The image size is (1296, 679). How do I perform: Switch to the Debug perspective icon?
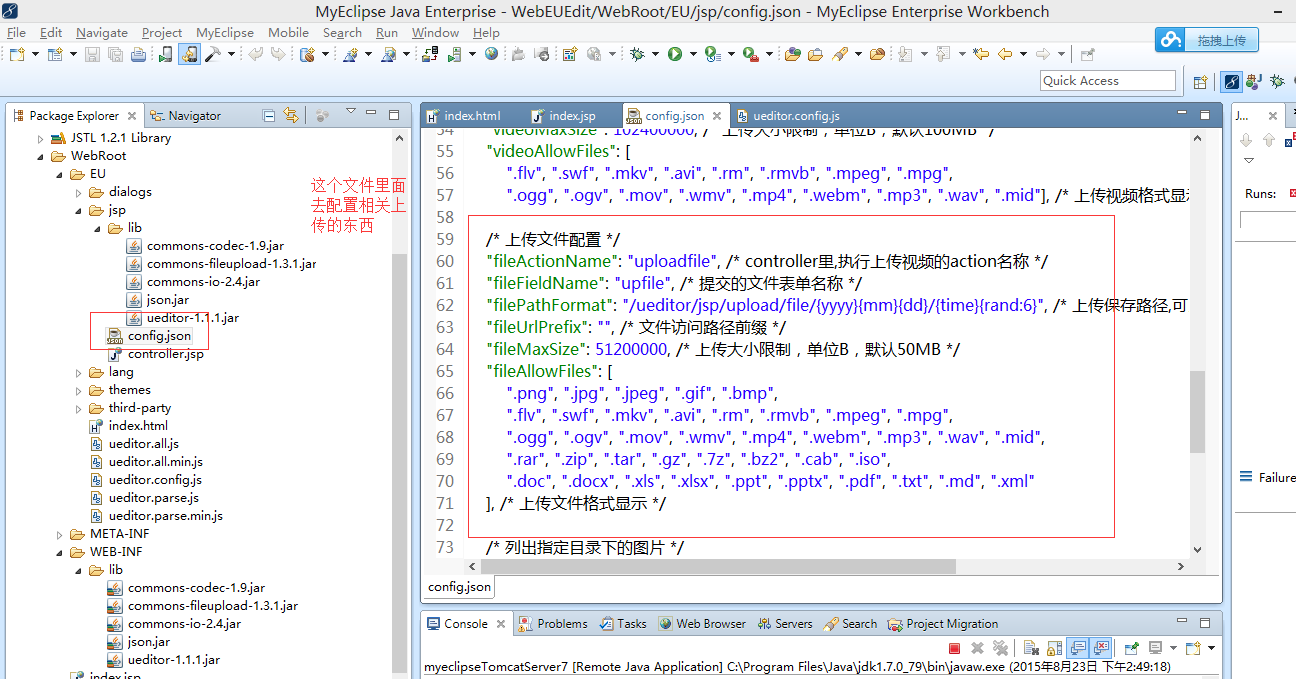coord(1278,82)
